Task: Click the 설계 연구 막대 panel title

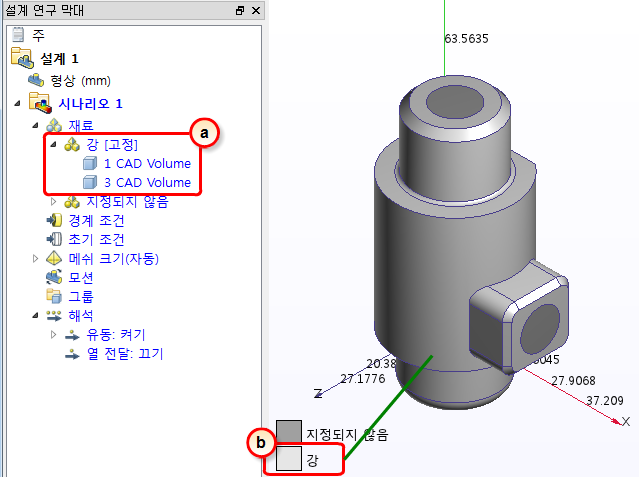Action: [x=44, y=10]
